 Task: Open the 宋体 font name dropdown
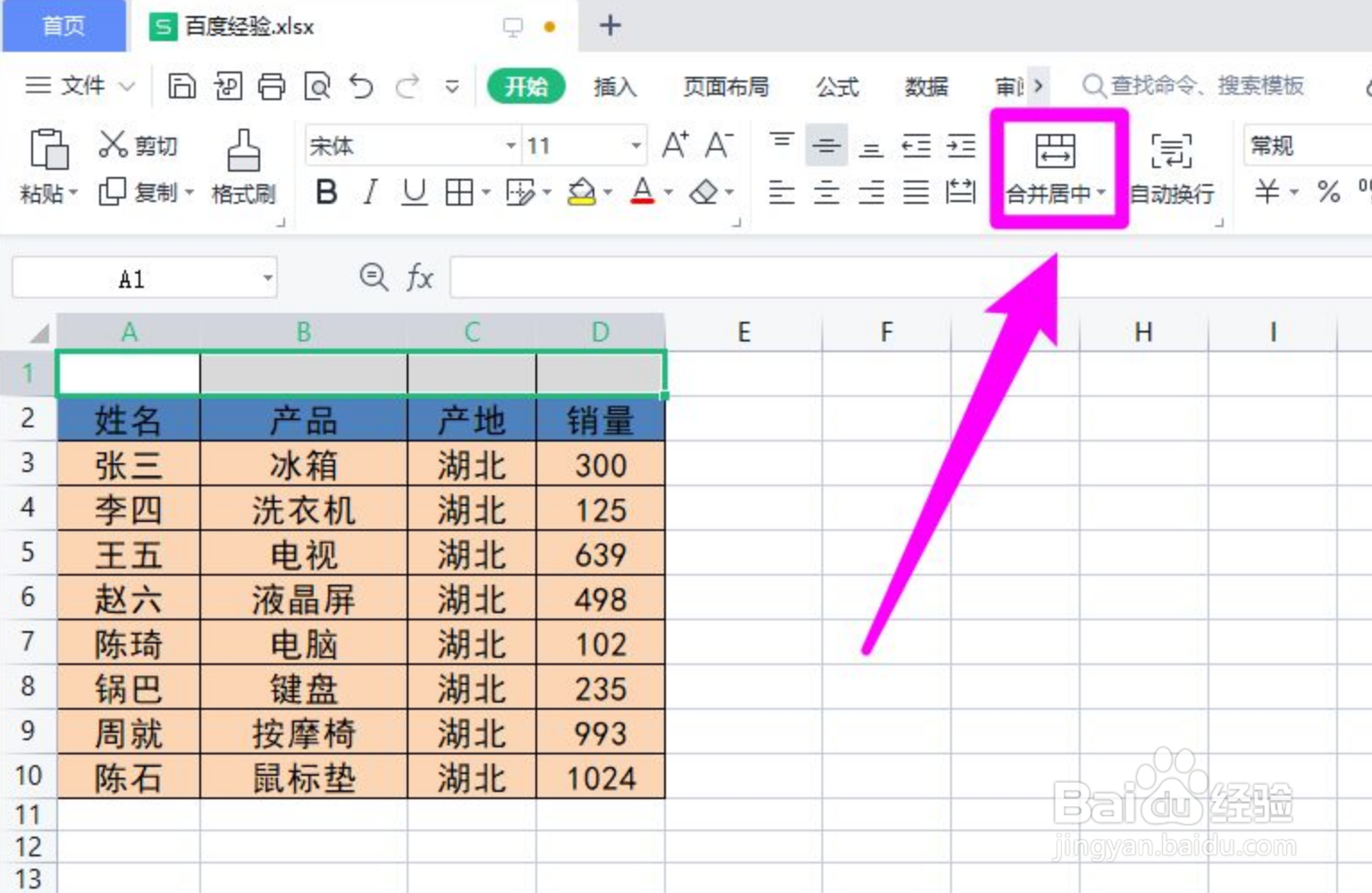[x=509, y=145]
